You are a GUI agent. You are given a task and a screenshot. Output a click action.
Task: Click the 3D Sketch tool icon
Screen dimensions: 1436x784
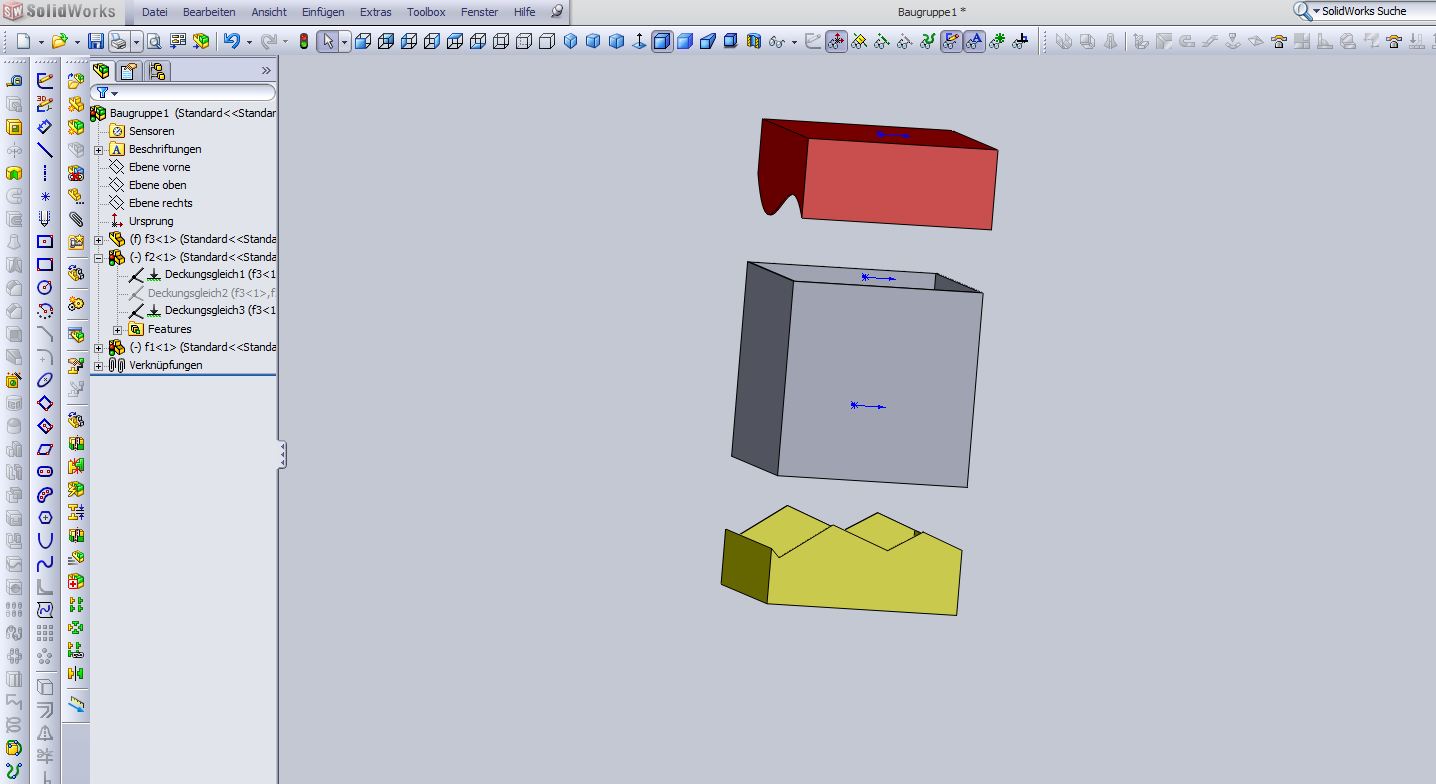click(45, 104)
